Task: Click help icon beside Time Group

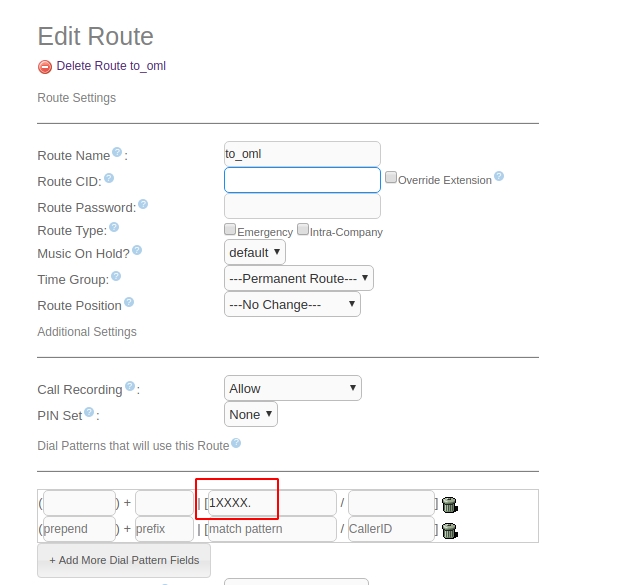Action: (x=116, y=276)
